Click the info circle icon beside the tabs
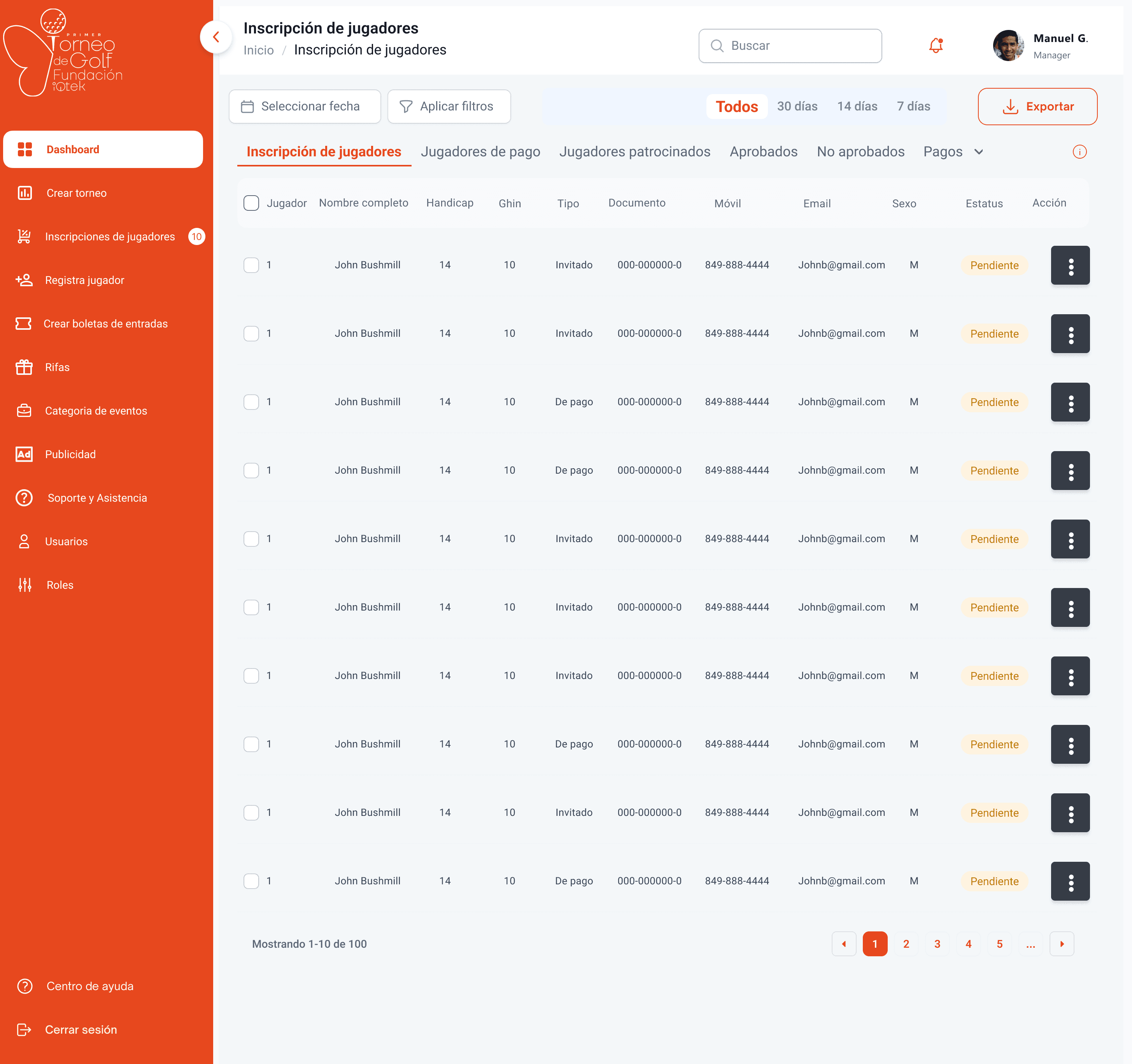 click(1079, 152)
